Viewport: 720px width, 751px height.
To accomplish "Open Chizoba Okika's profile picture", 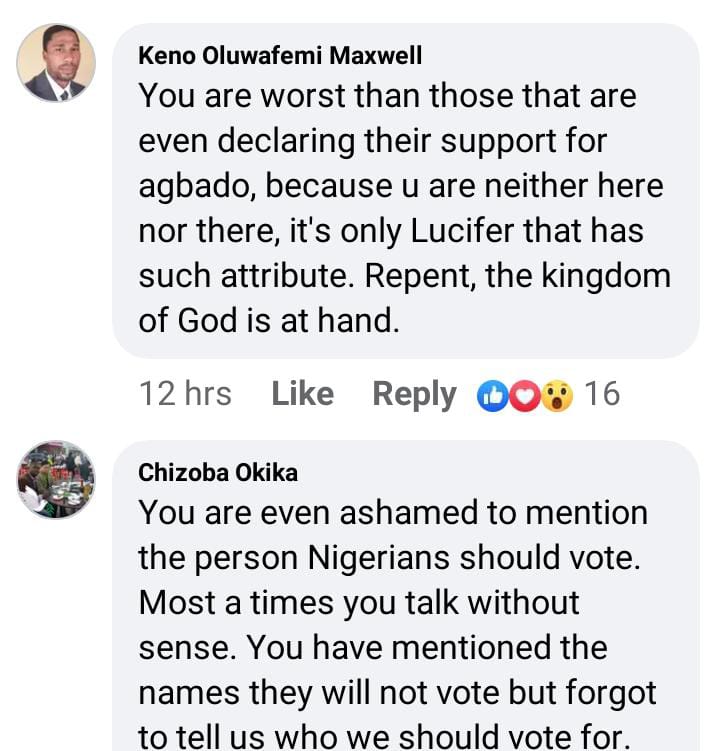I will click(56, 479).
